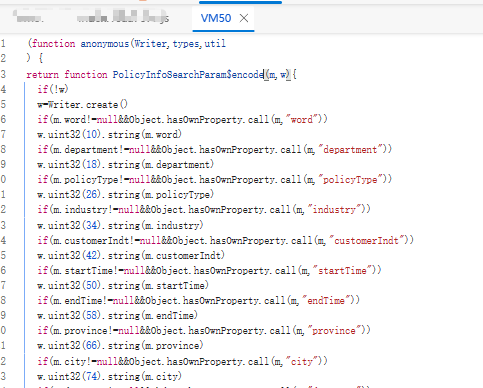The image size is (483, 388).
Task: Click w.uint32(18).string(m.department) line
Action: click(x=125, y=164)
